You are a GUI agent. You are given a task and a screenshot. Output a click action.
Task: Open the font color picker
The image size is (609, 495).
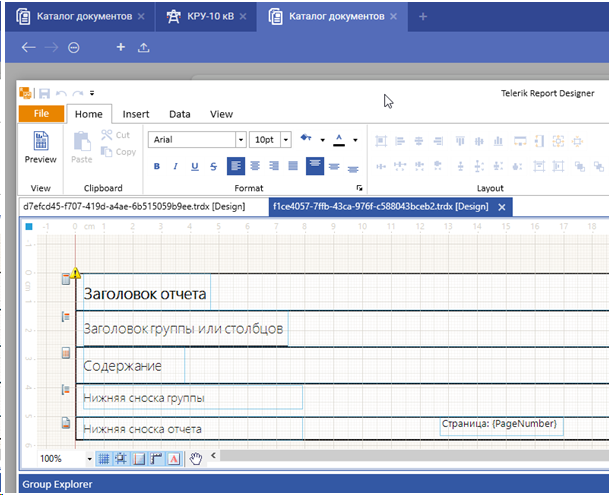pos(340,139)
